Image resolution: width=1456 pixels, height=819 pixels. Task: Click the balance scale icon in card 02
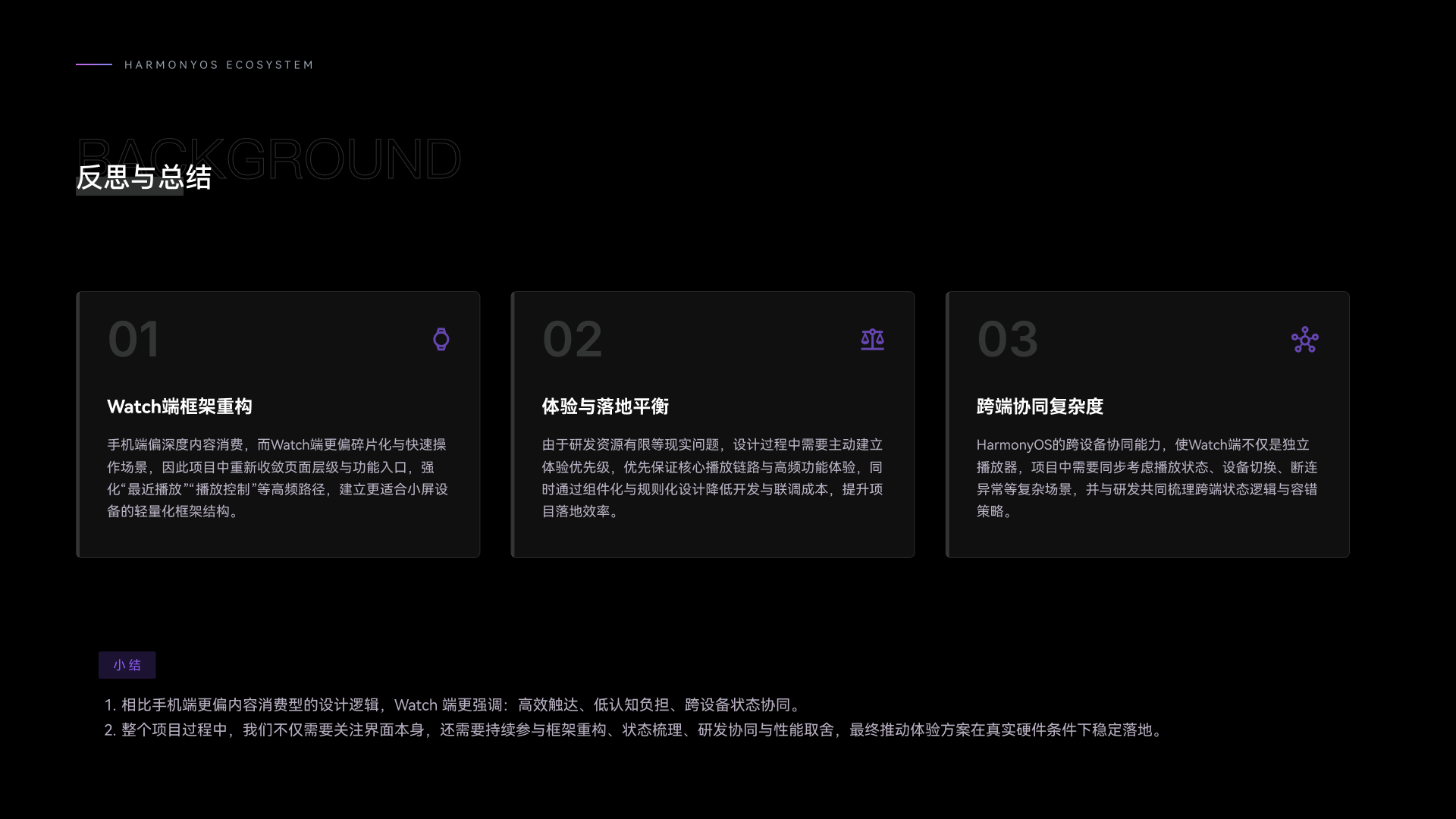(x=872, y=339)
